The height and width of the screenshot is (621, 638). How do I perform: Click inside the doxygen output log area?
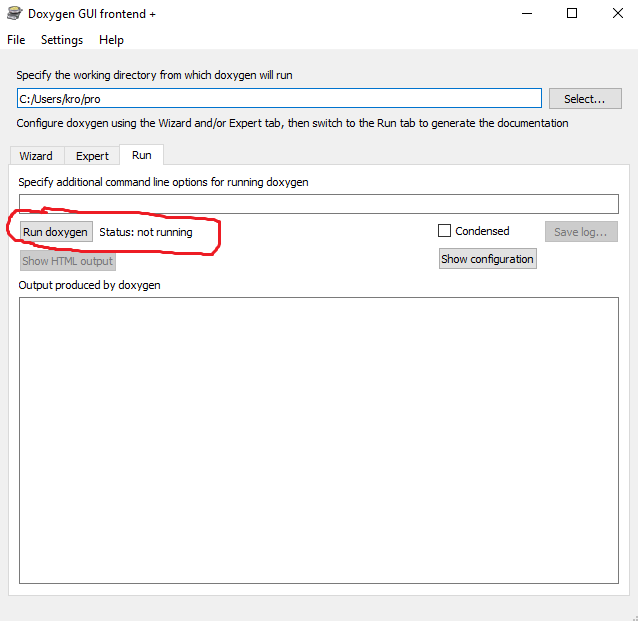(319, 440)
